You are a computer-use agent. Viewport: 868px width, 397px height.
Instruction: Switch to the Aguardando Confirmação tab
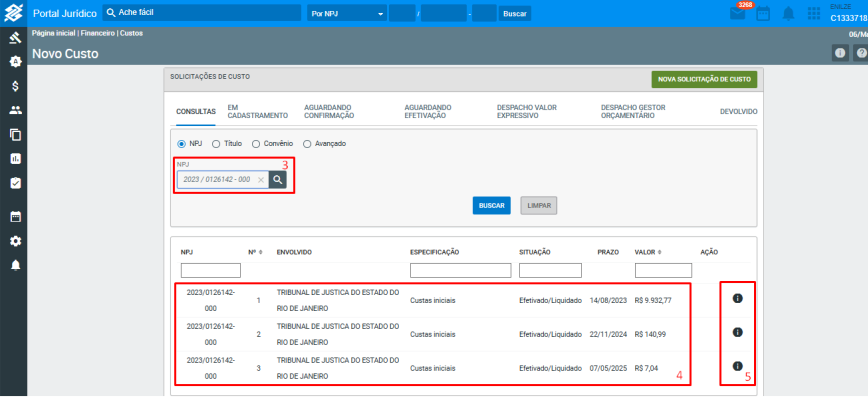[329, 111]
